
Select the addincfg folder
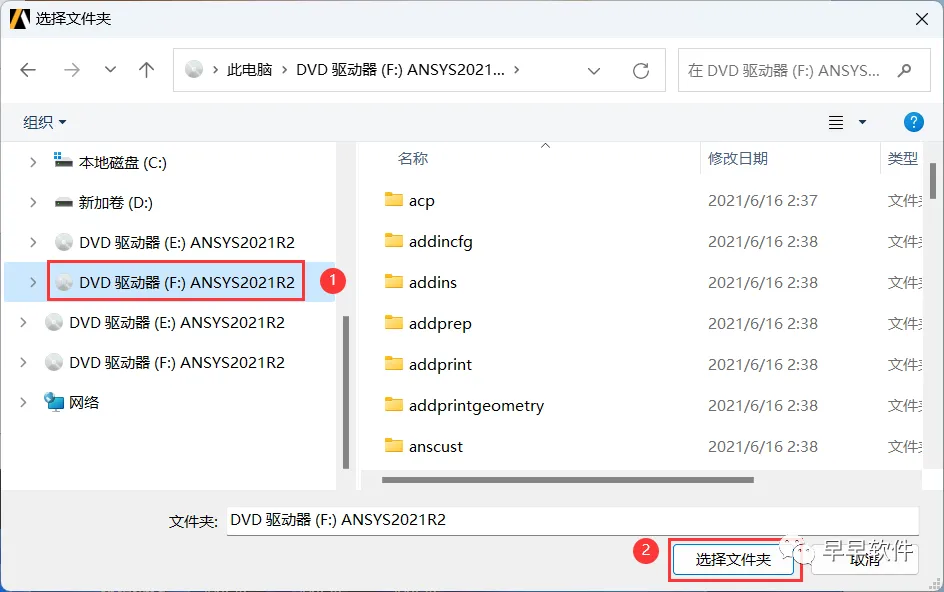pyautogui.click(x=440, y=241)
